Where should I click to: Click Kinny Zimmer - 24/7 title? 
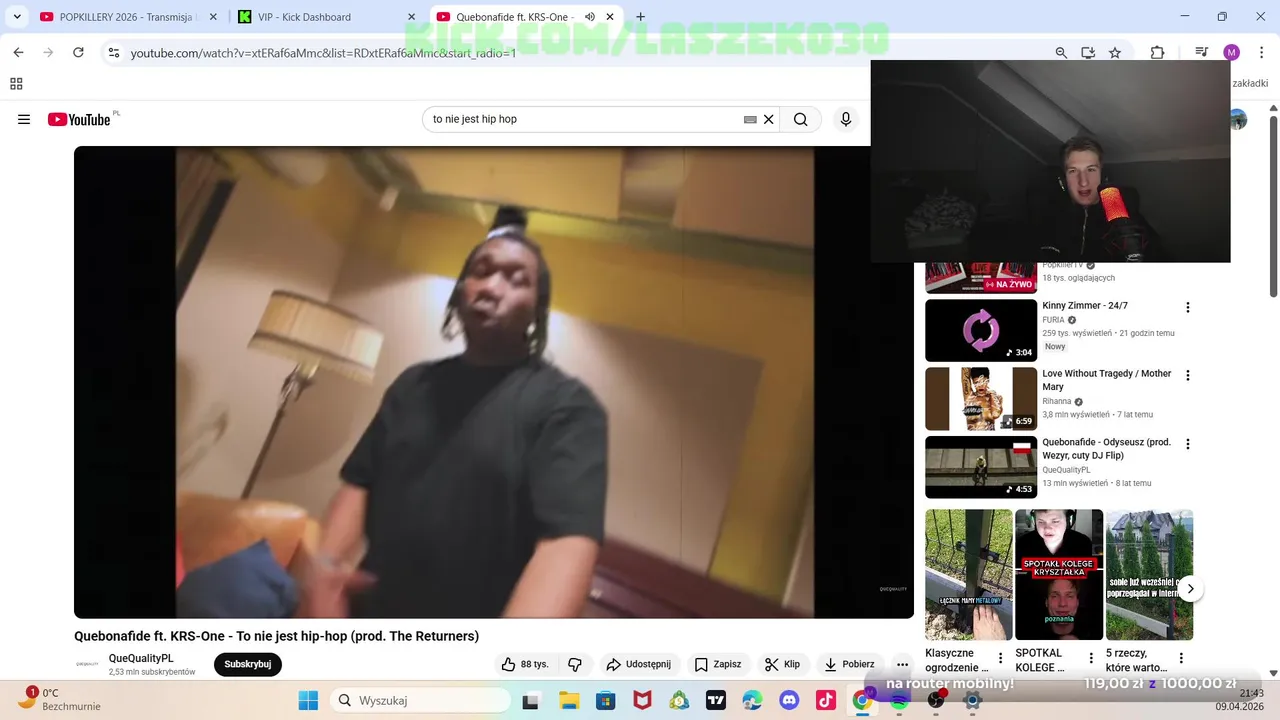(x=1085, y=305)
